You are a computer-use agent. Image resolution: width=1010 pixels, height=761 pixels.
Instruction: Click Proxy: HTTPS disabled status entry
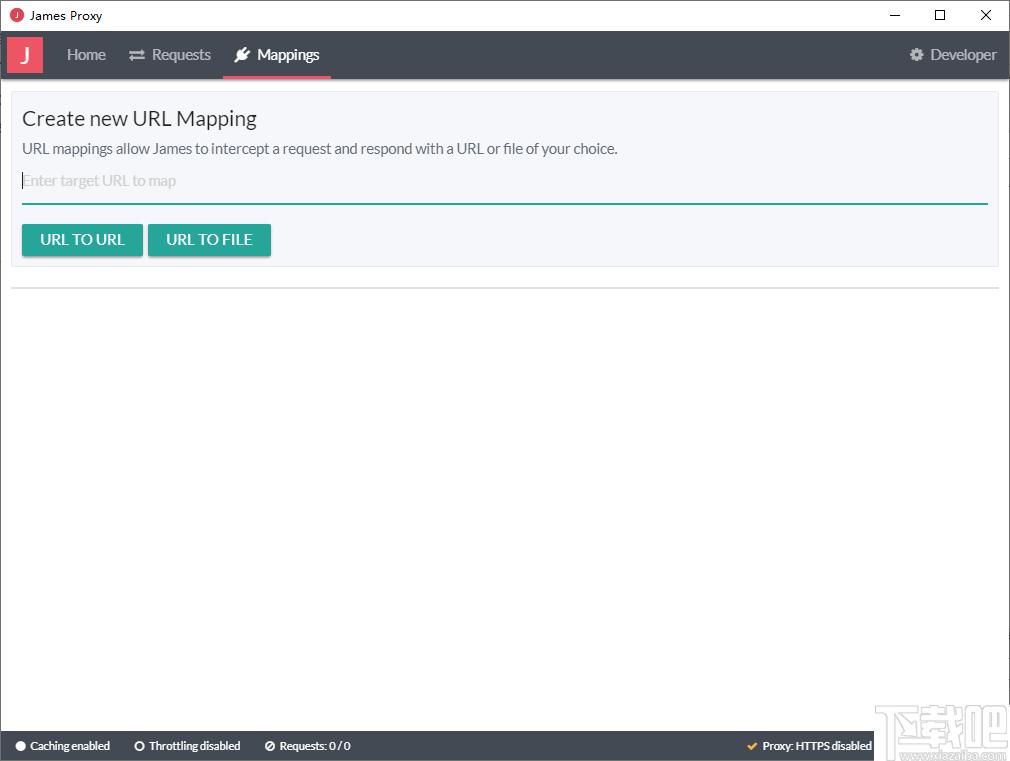pos(809,746)
